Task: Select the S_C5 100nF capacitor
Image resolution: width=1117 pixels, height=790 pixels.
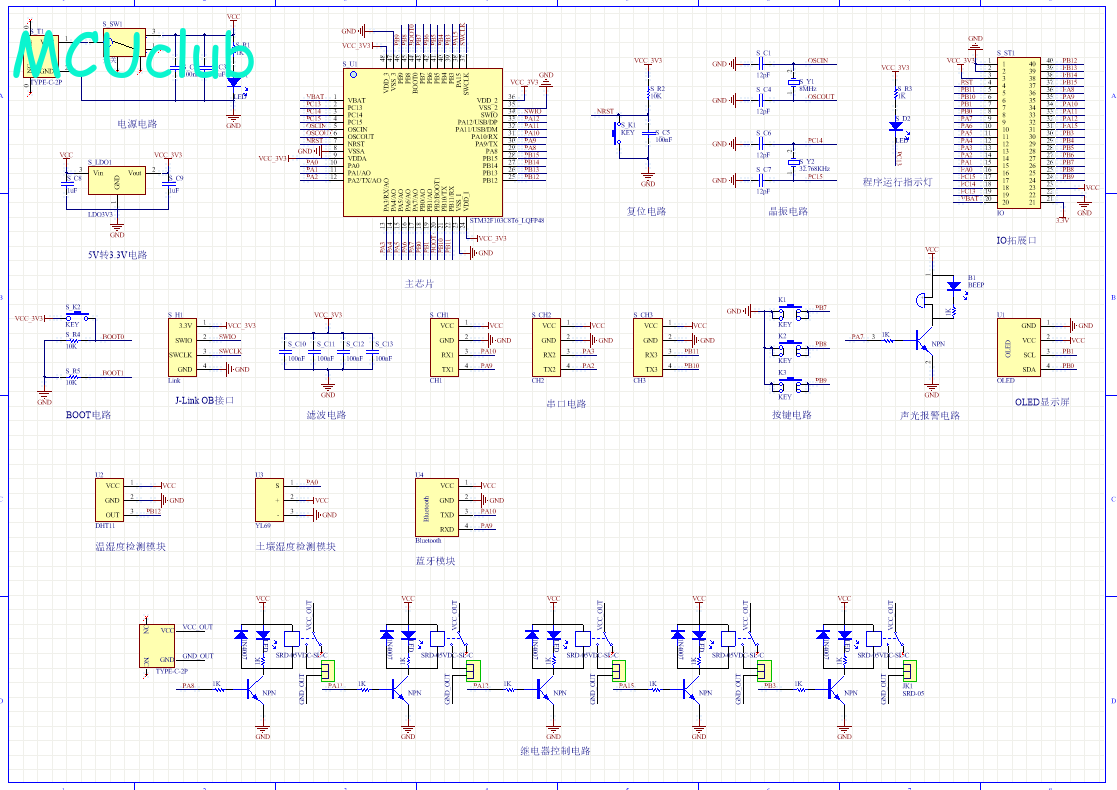Action: [x=648, y=135]
